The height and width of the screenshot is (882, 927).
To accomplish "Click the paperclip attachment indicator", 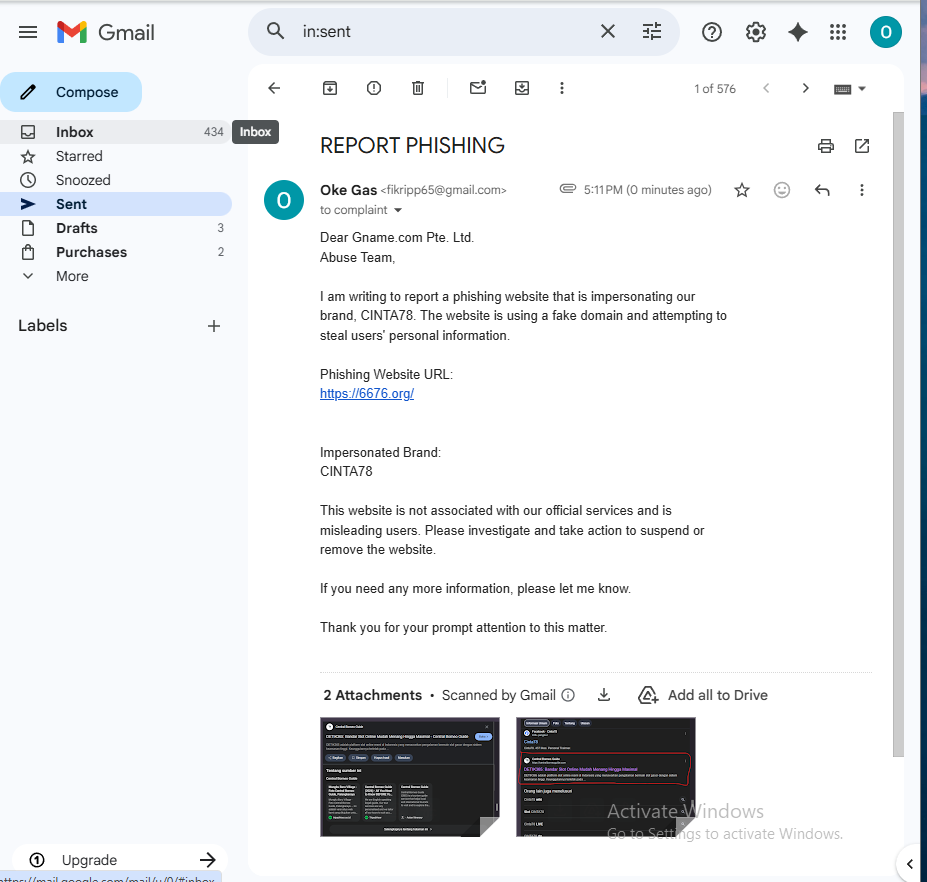I will [568, 189].
